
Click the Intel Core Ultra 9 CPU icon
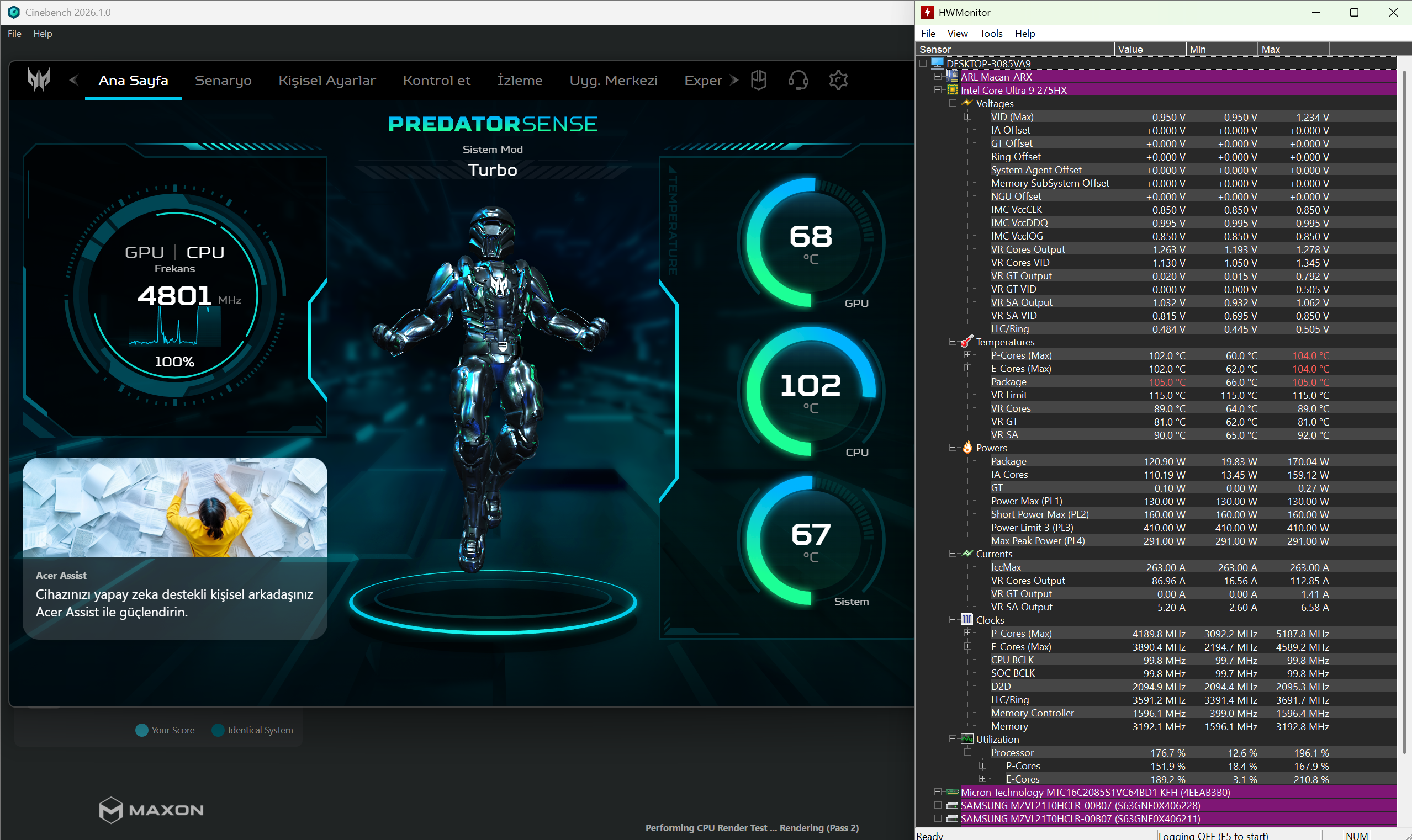[x=953, y=89]
